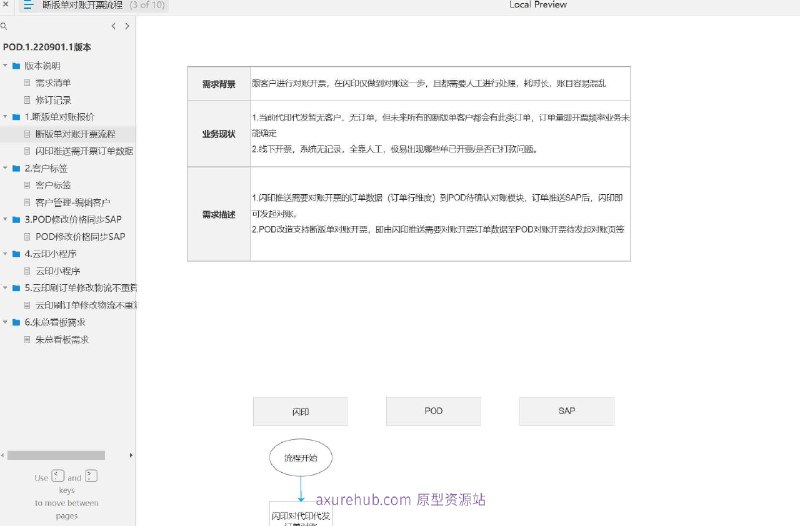Open the 需求清单 page

pyautogui.click(x=53, y=83)
